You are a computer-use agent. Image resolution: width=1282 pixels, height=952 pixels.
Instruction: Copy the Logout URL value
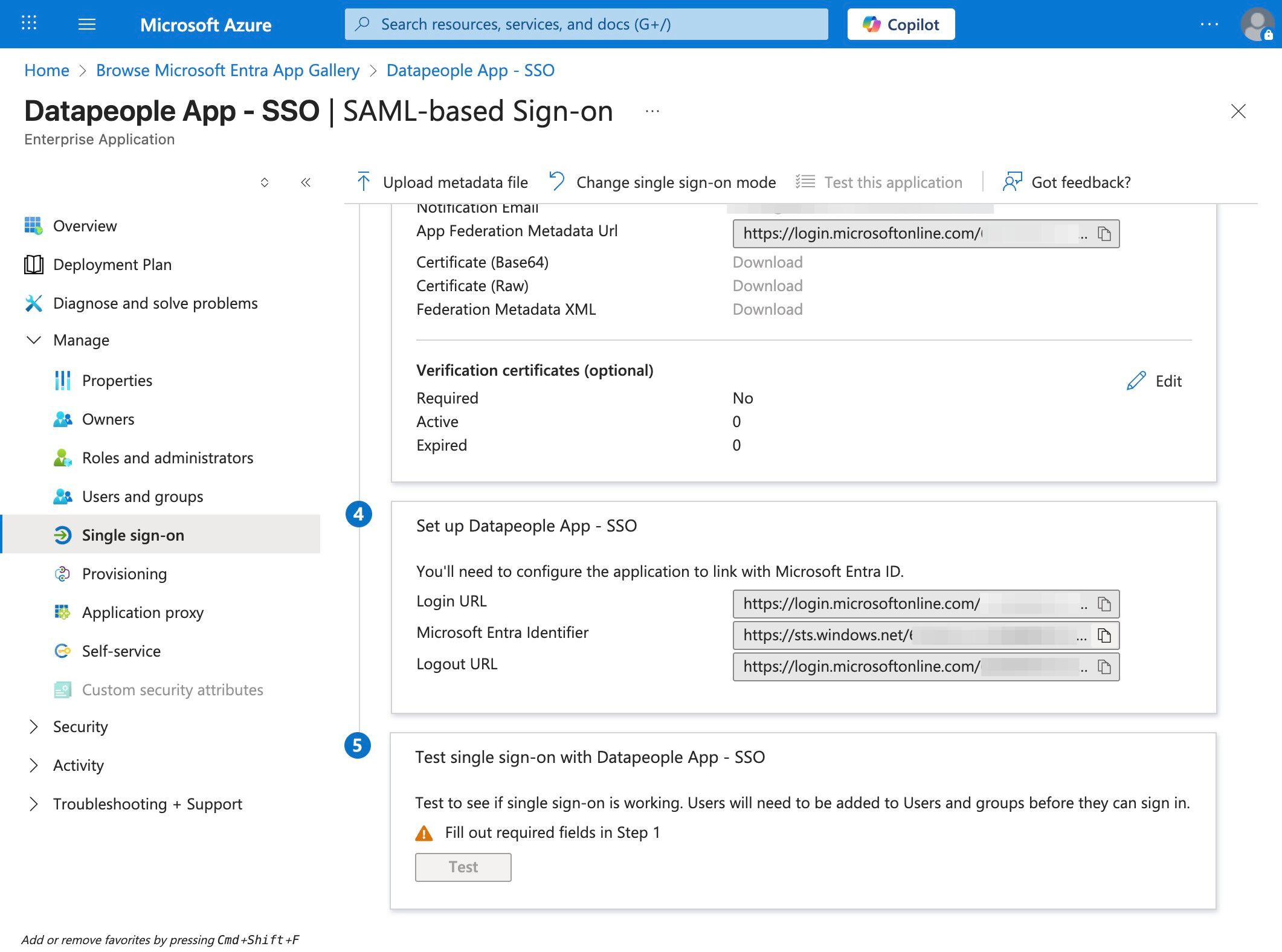coord(1104,667)
